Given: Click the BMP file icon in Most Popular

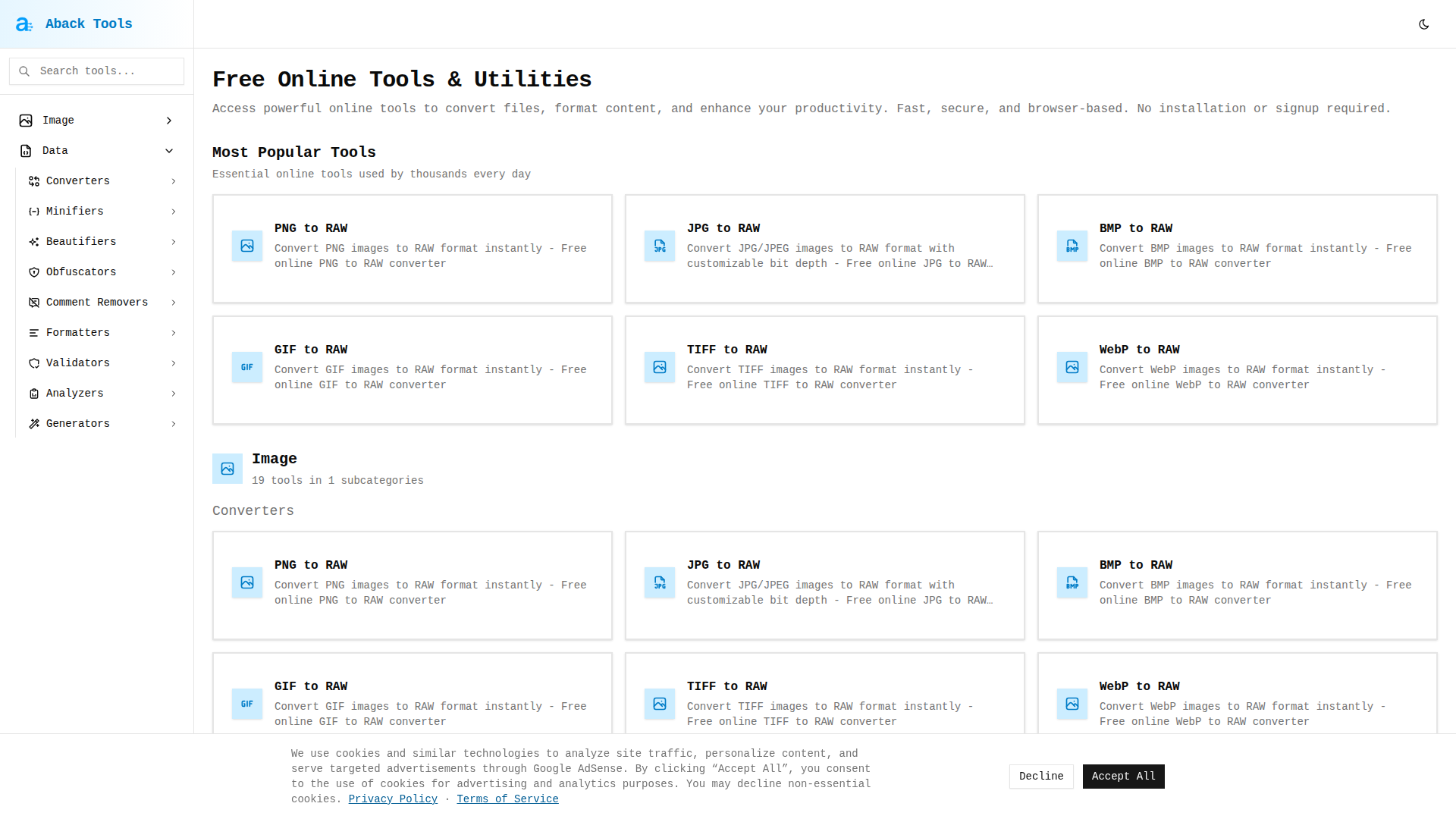Looking at the screenshot, I should [x=1072, y=246].
